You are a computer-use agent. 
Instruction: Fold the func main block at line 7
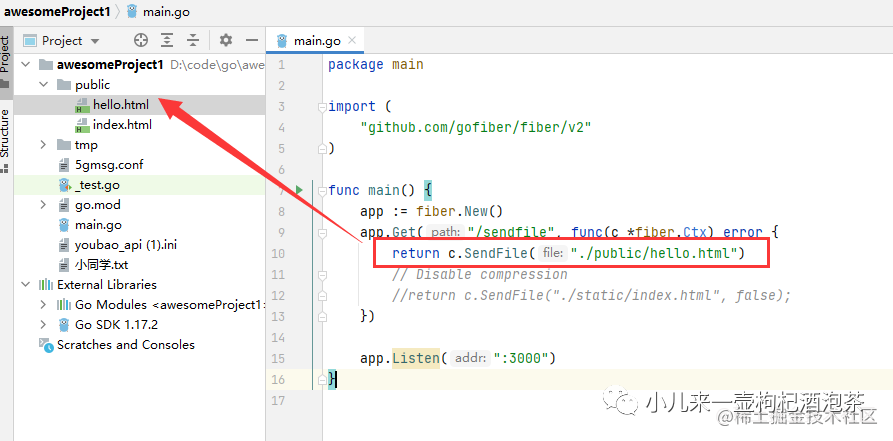coord(322,190)
